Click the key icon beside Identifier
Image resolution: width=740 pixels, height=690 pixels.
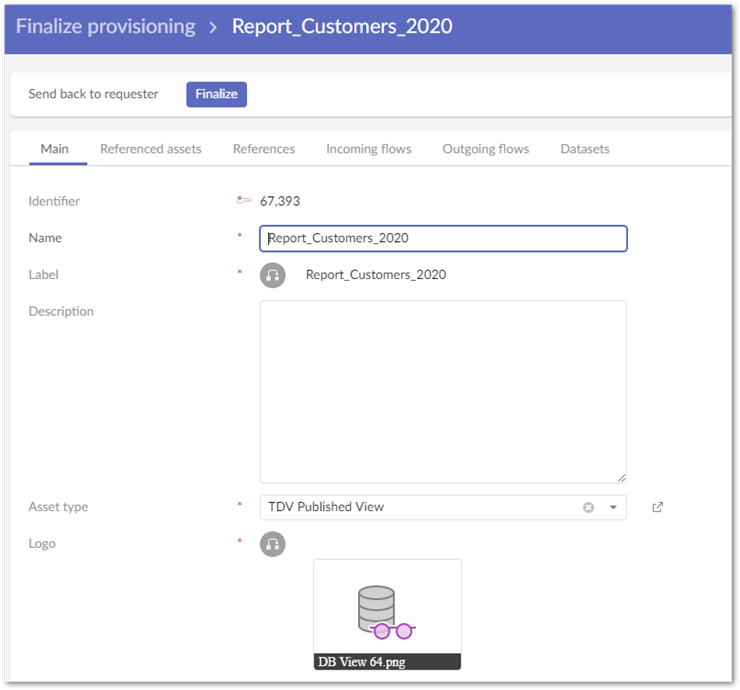click(x=243, y=201)
